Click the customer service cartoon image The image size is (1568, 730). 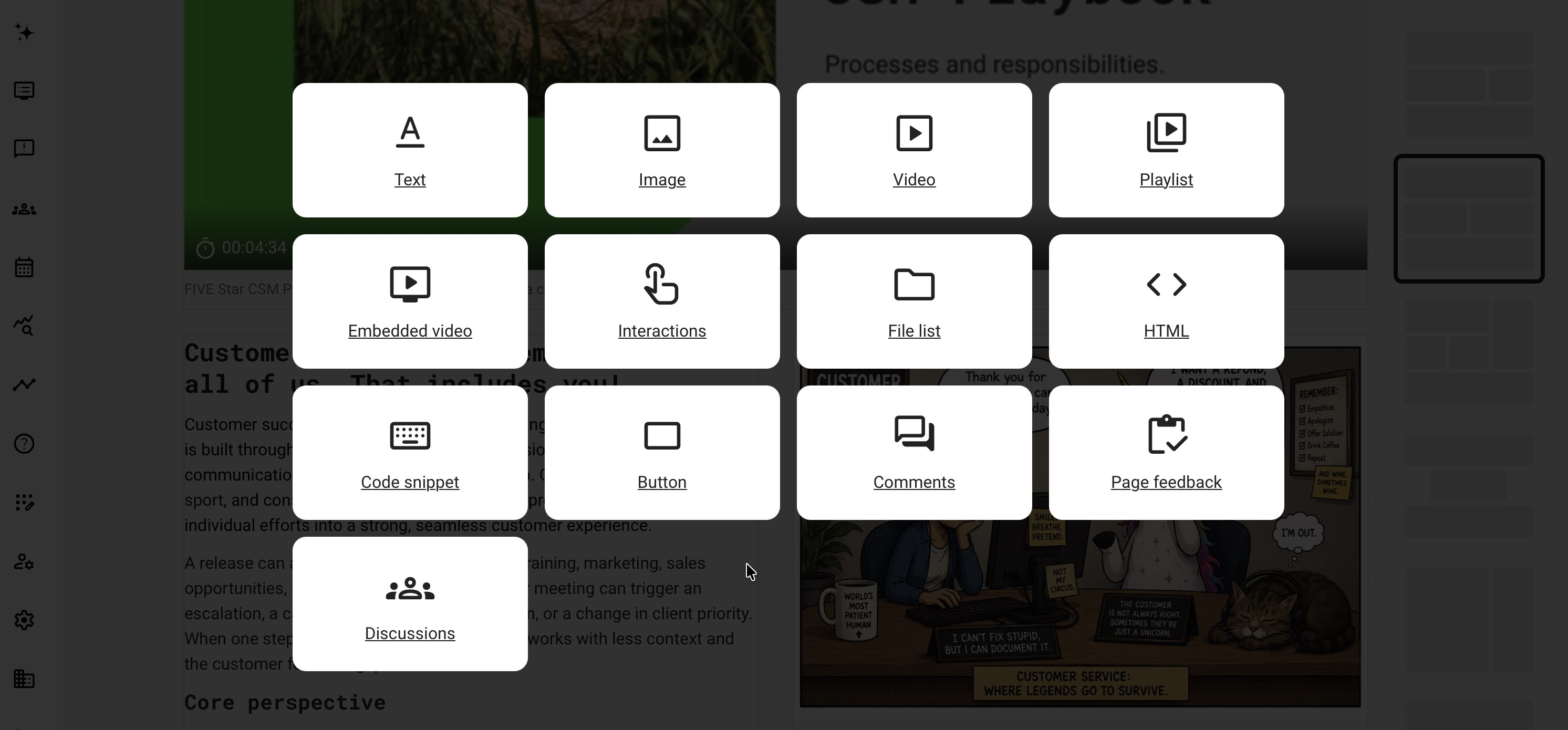click(1080, 526)
